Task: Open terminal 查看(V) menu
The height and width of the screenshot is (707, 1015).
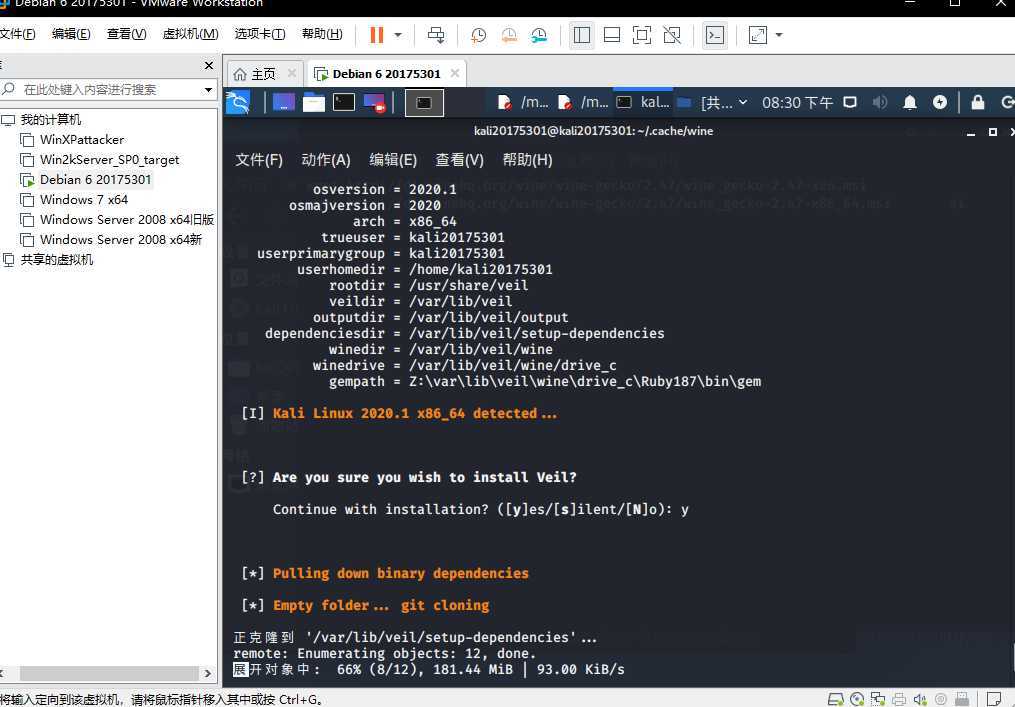Action: (460, 160)
